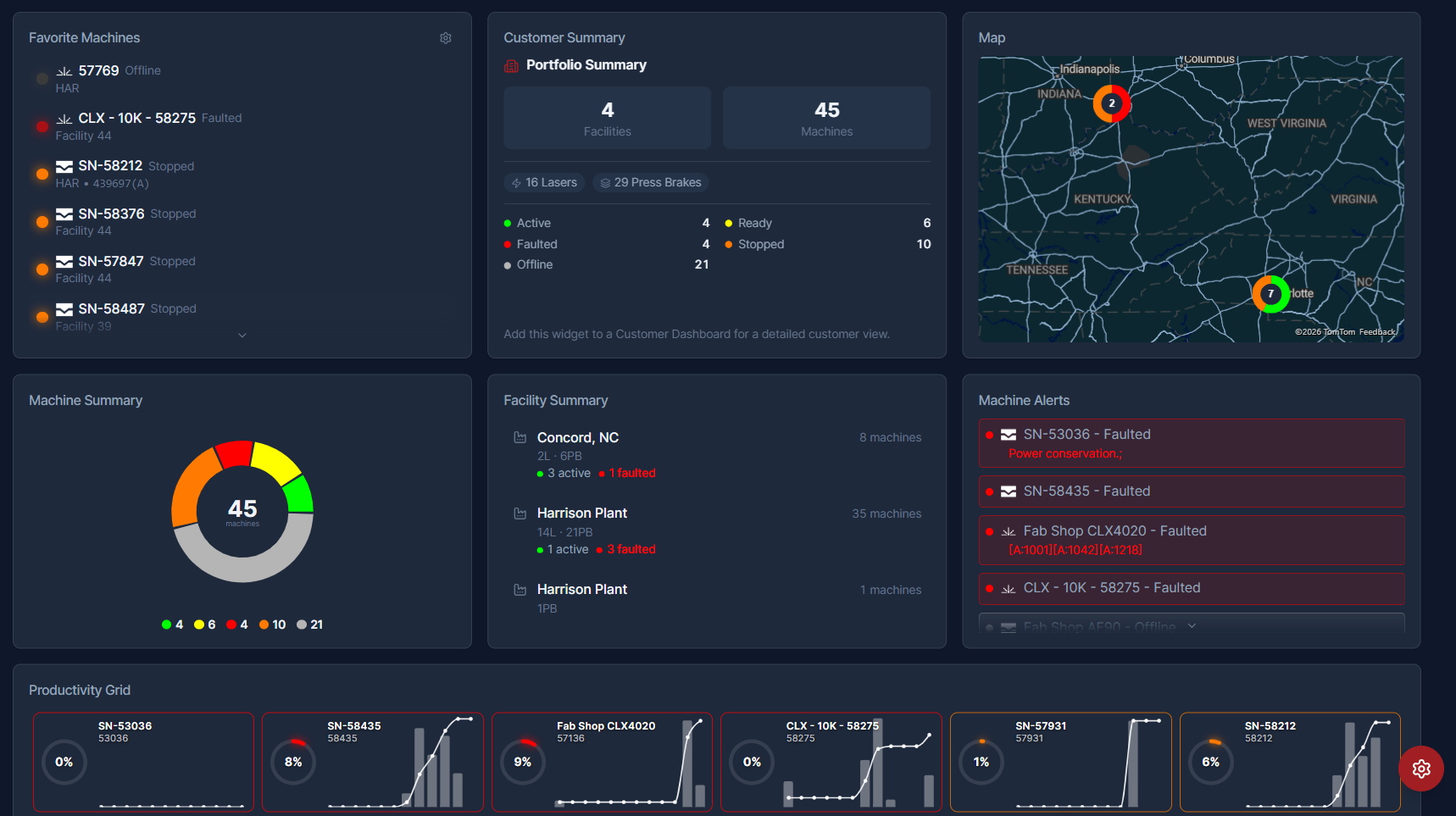
Task: Click the Charlotte map cluster marker showing 7
Action: [1270, 294]
